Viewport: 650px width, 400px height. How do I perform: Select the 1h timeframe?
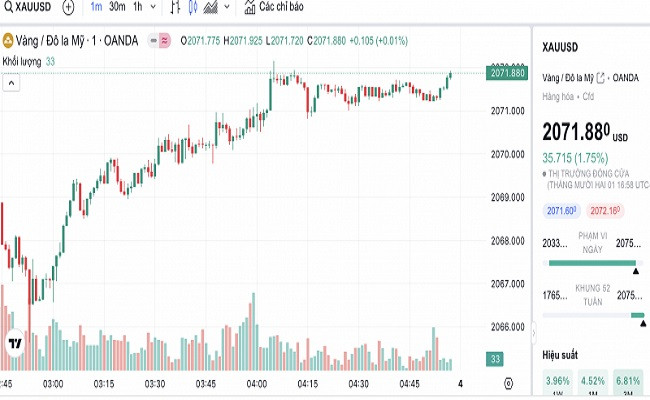[137, 7]
